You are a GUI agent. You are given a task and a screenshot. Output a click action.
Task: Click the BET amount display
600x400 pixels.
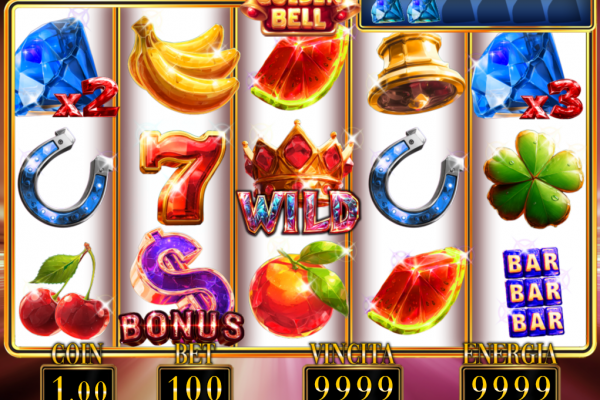pyautogui.click(x=195, y=384)
